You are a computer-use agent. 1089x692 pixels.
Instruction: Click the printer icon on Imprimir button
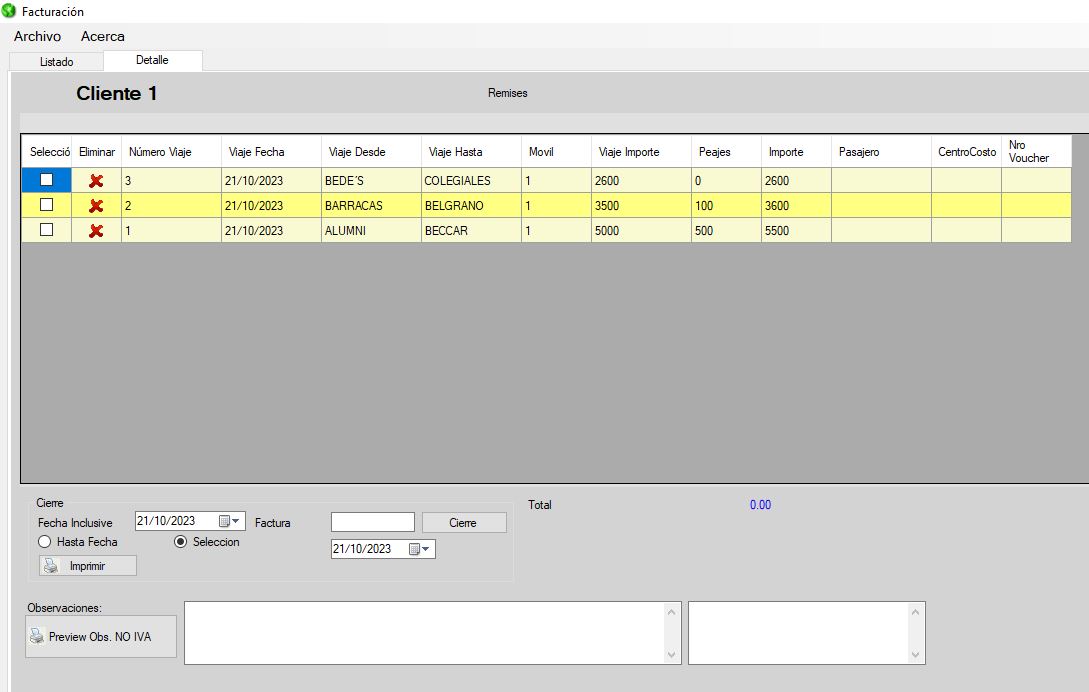click(51, 566)
